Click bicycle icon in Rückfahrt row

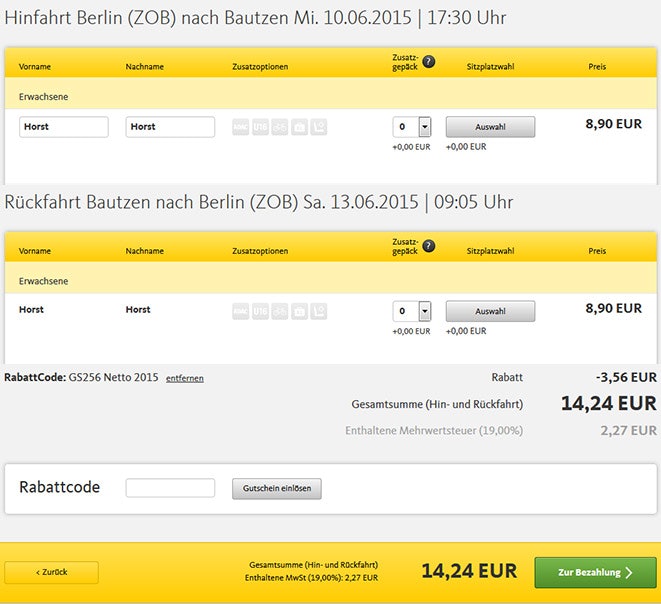click(279, 311)
